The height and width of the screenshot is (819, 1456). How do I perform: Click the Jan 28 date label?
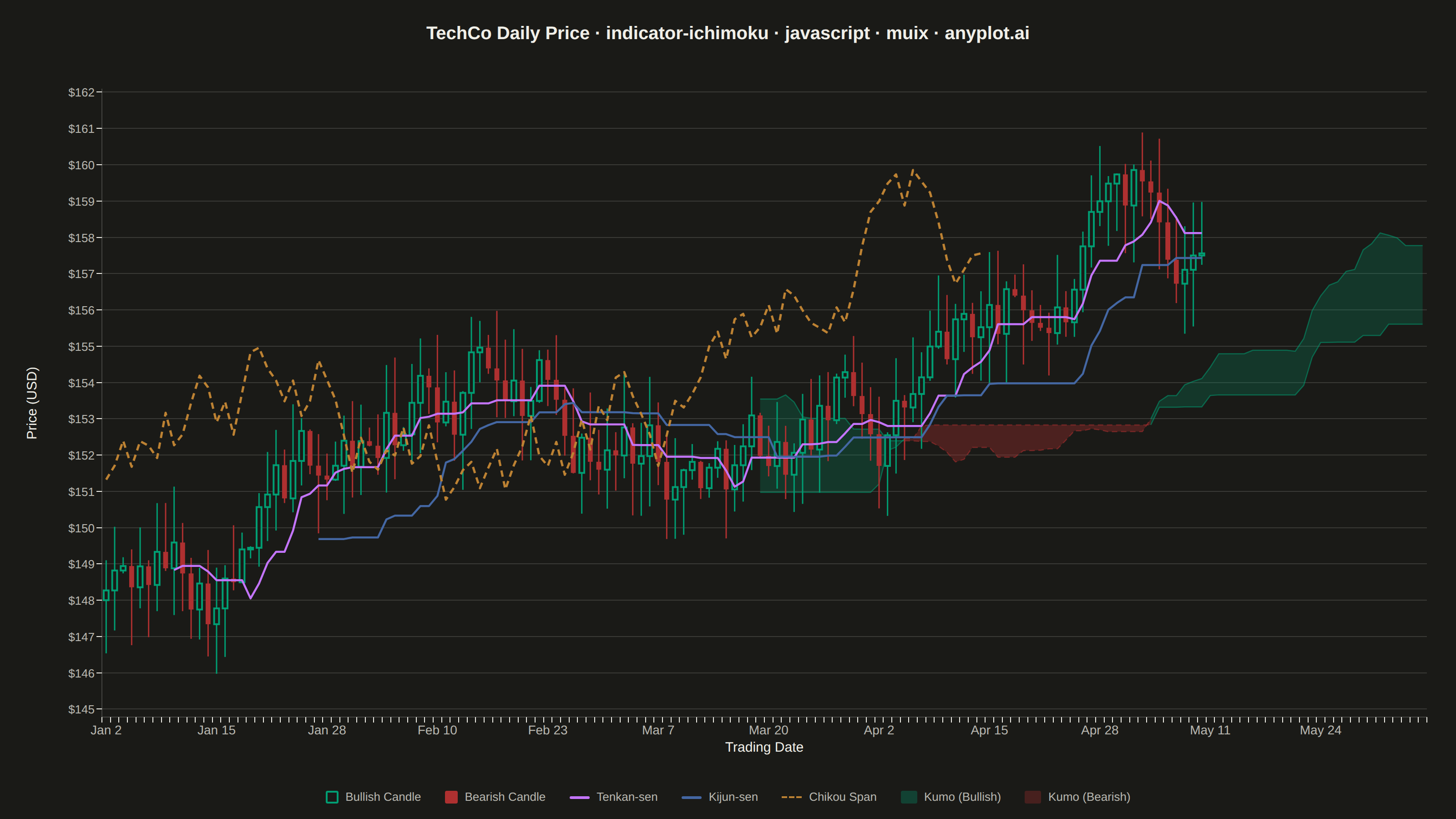[327, 730]
